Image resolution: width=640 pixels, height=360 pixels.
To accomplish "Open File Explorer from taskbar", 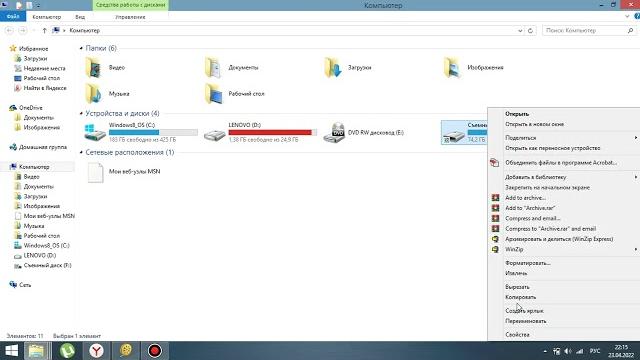I will click(x=37, y=351).
